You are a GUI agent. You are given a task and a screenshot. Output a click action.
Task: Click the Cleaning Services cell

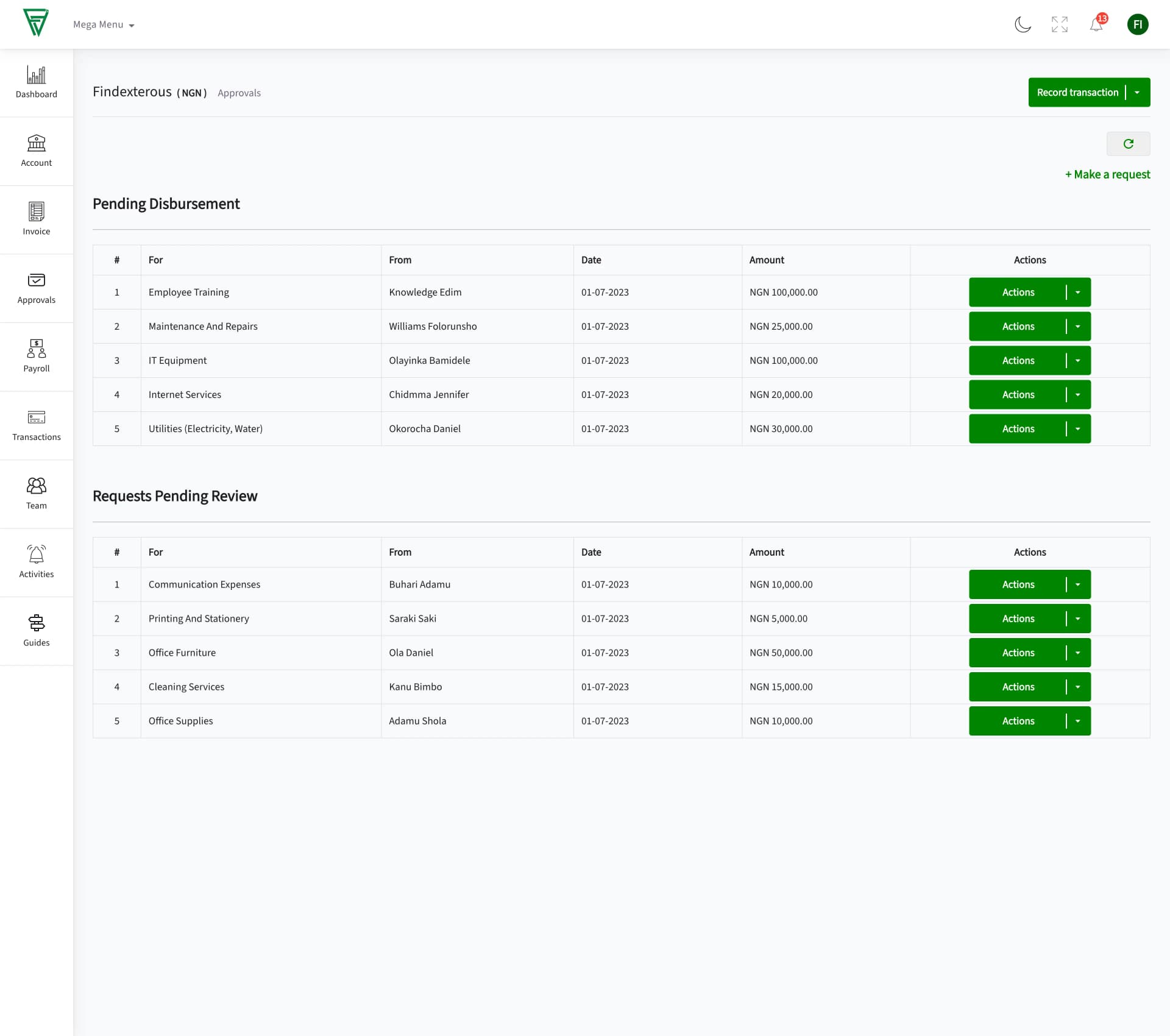pyautogui.click(x=261, y=687)
